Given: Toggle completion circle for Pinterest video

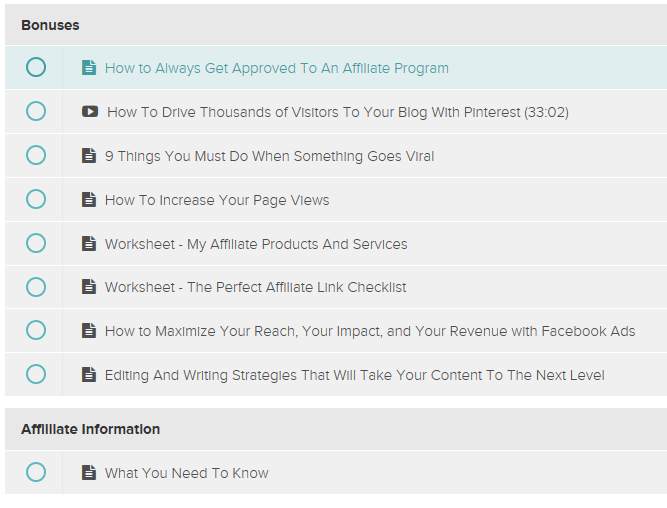Looking at the screenshot, I should 36,112.
